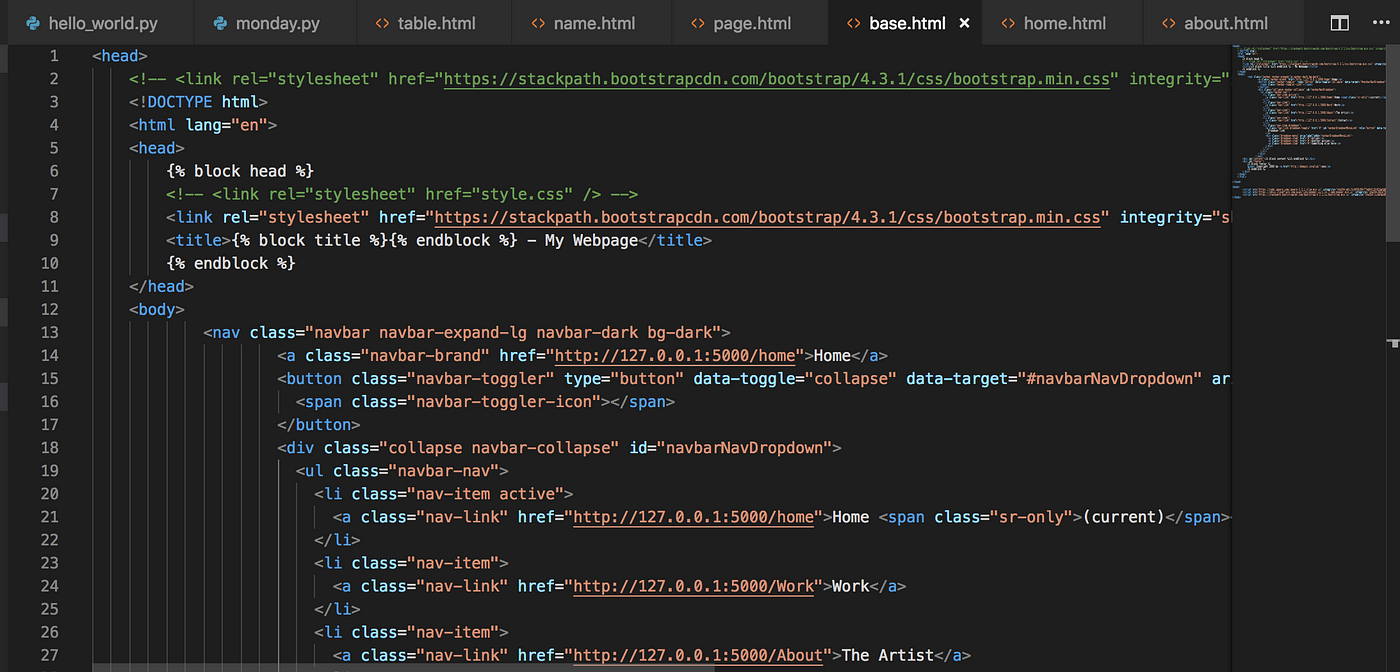
Task: Click the ul class navbar-nav line
Action: [x=403, y=470]
